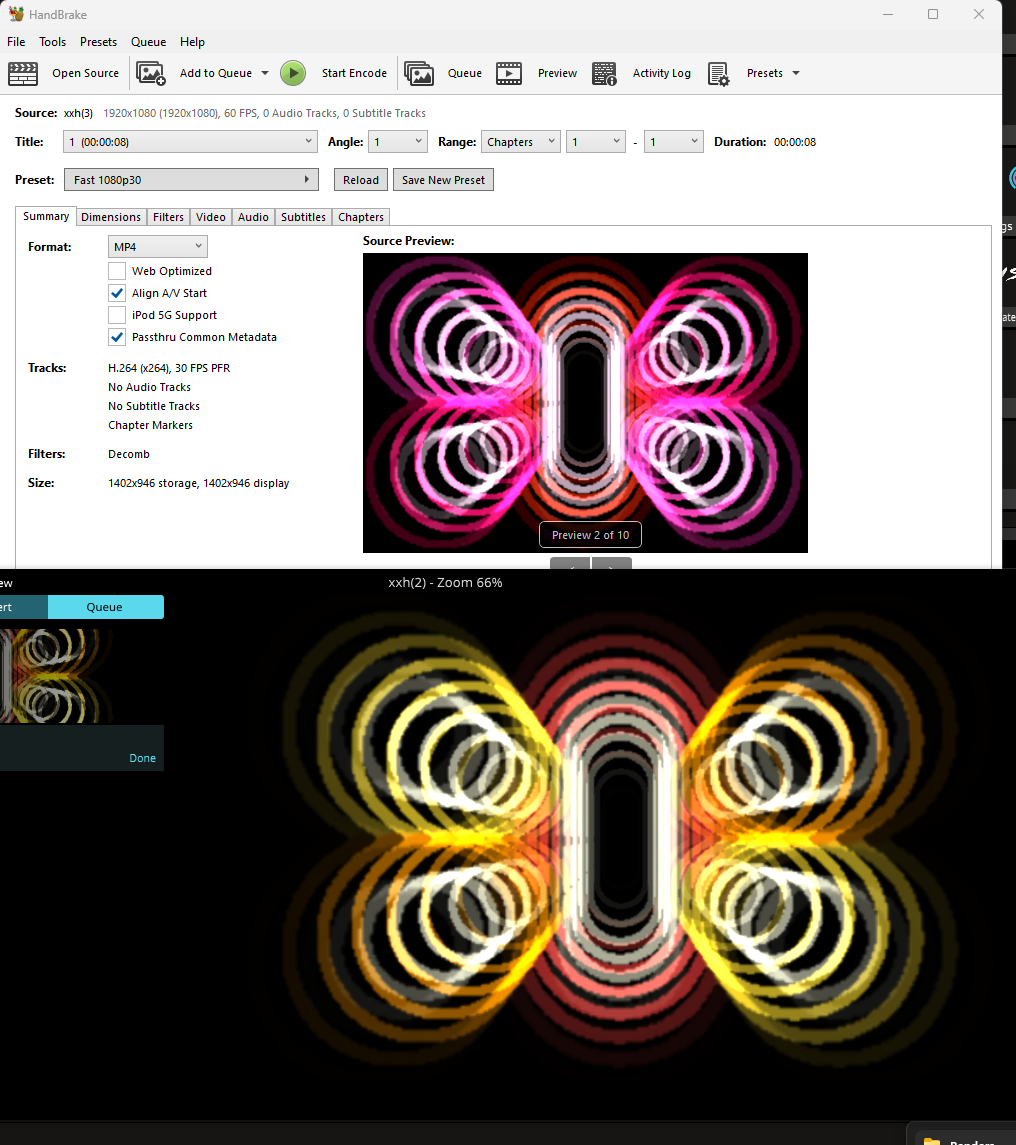Uncheck Align A/V Start
Viewport: 1016px width, 1145px height.
coord(117,293)
